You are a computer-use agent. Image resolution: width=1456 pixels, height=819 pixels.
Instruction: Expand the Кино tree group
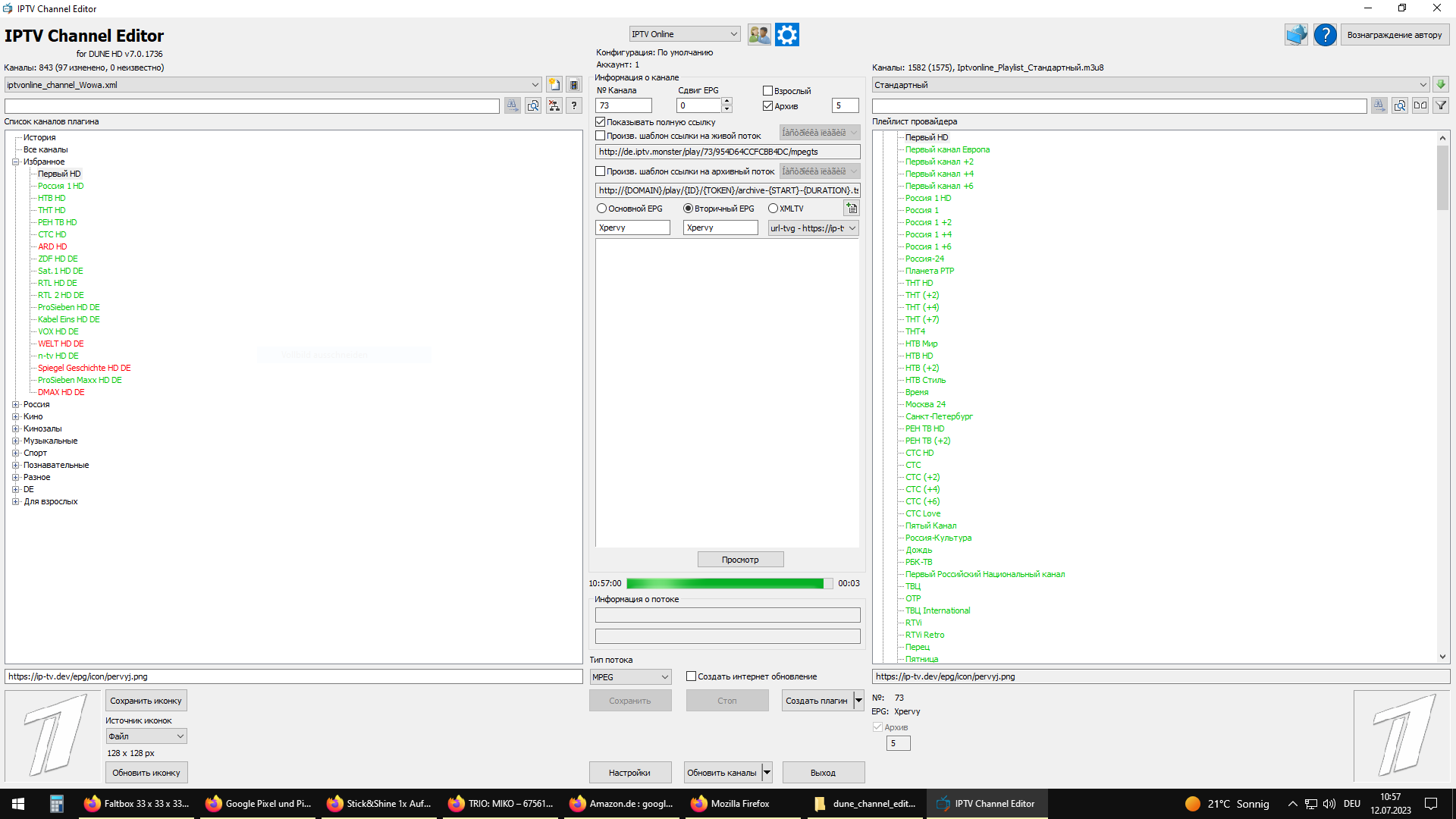16,416
